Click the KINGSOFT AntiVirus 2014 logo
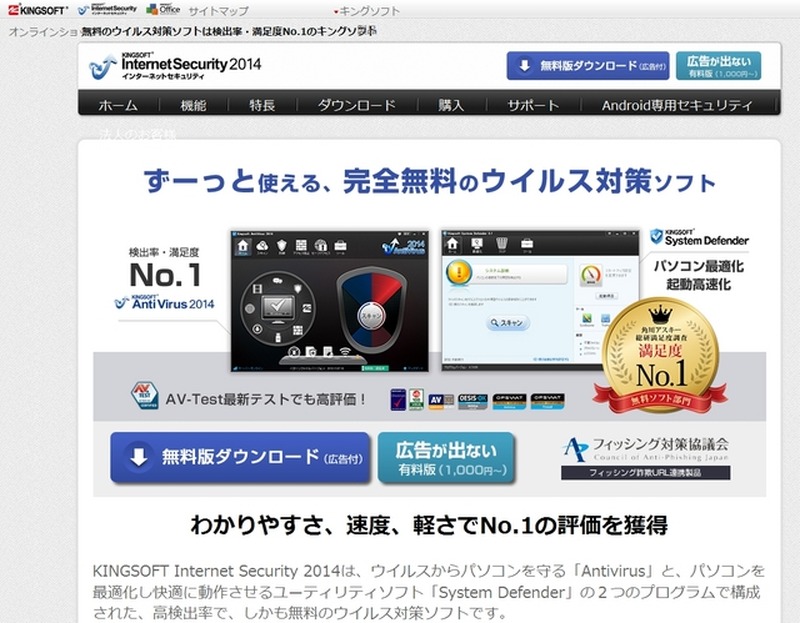800x623 pixels. pyautogui.click(x=165, y=301)
